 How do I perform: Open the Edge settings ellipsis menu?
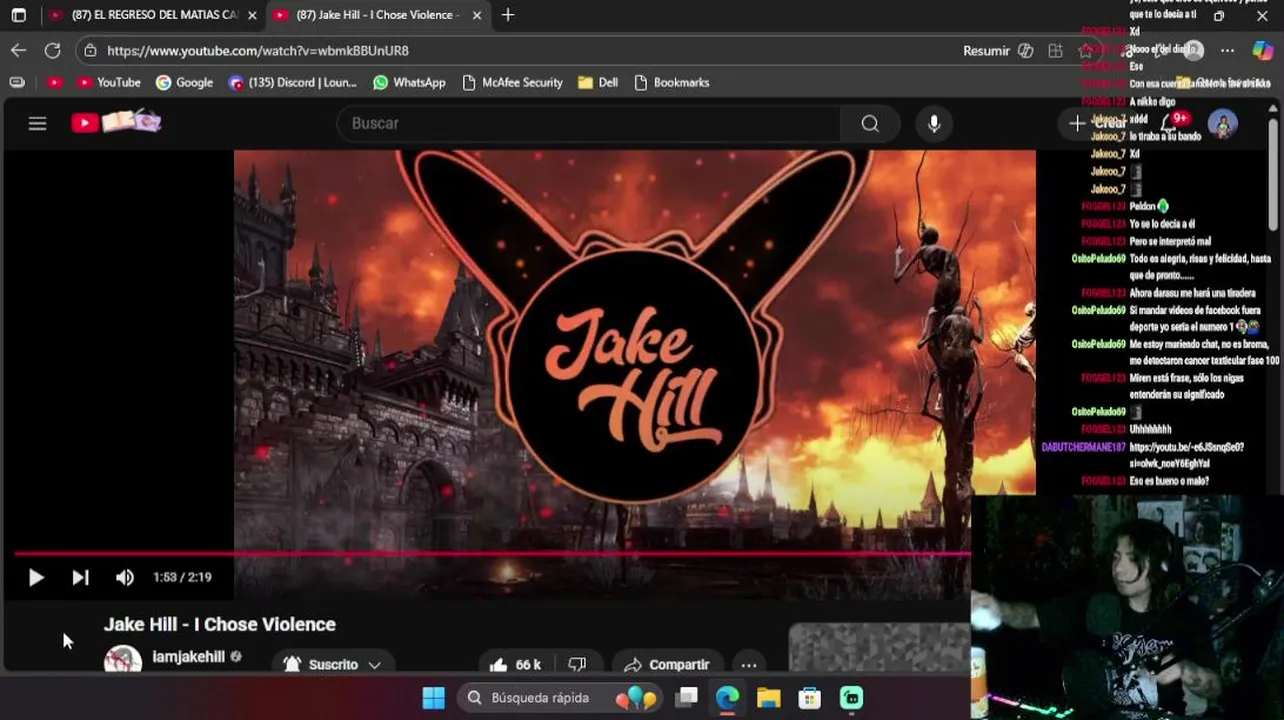1228,50
